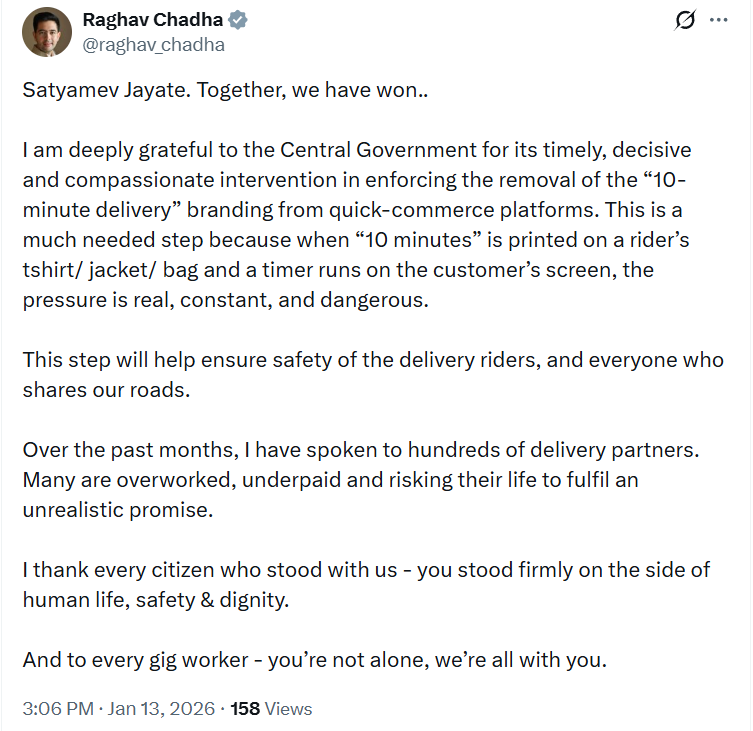Click the word Views in the footer
This screenshot has width=753, height=731.
tap(289, 709)
